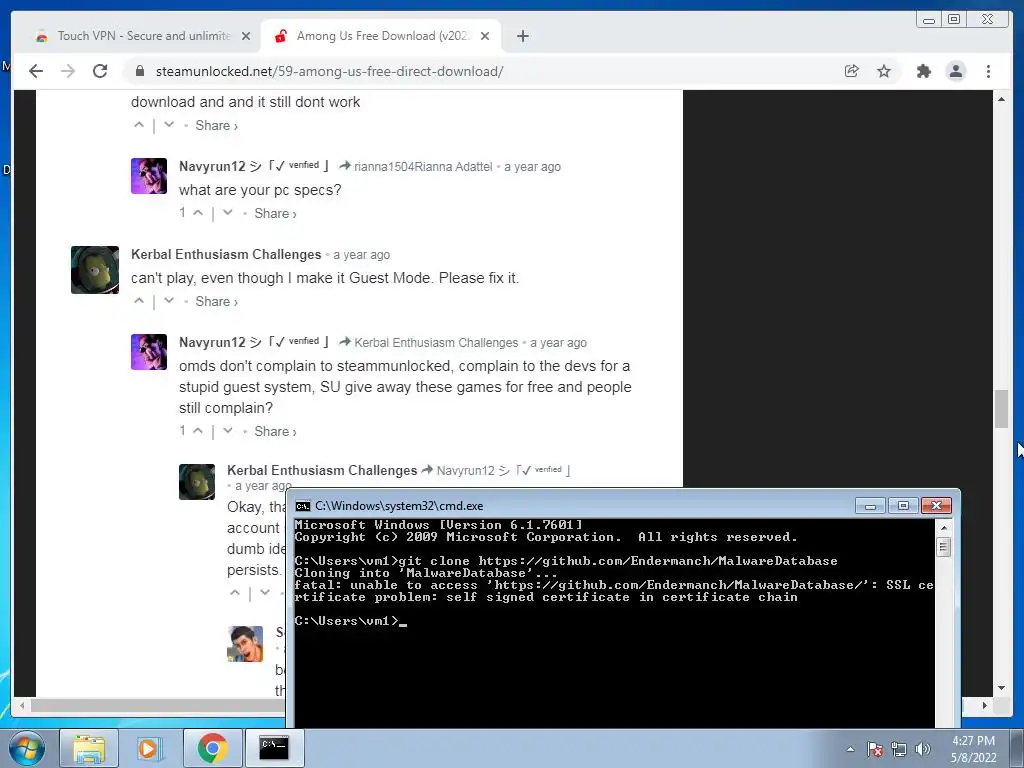
Task: Downvote the 'what are your pc specs?' comment
Action: click(x=227, y=213)
